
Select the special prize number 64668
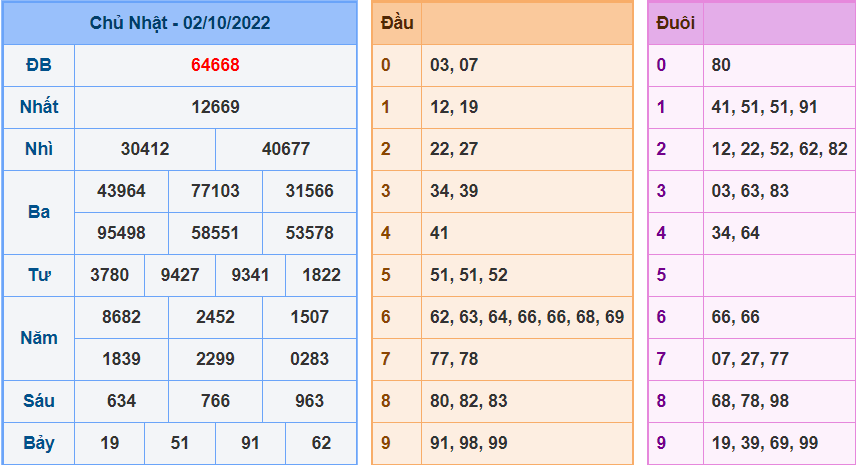[215, 65]
